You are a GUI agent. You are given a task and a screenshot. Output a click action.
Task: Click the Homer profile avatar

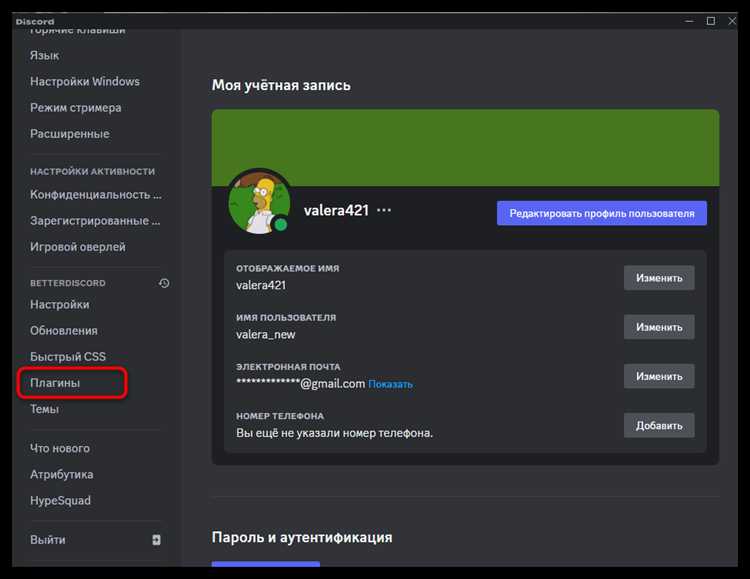(x=259, y=203)
